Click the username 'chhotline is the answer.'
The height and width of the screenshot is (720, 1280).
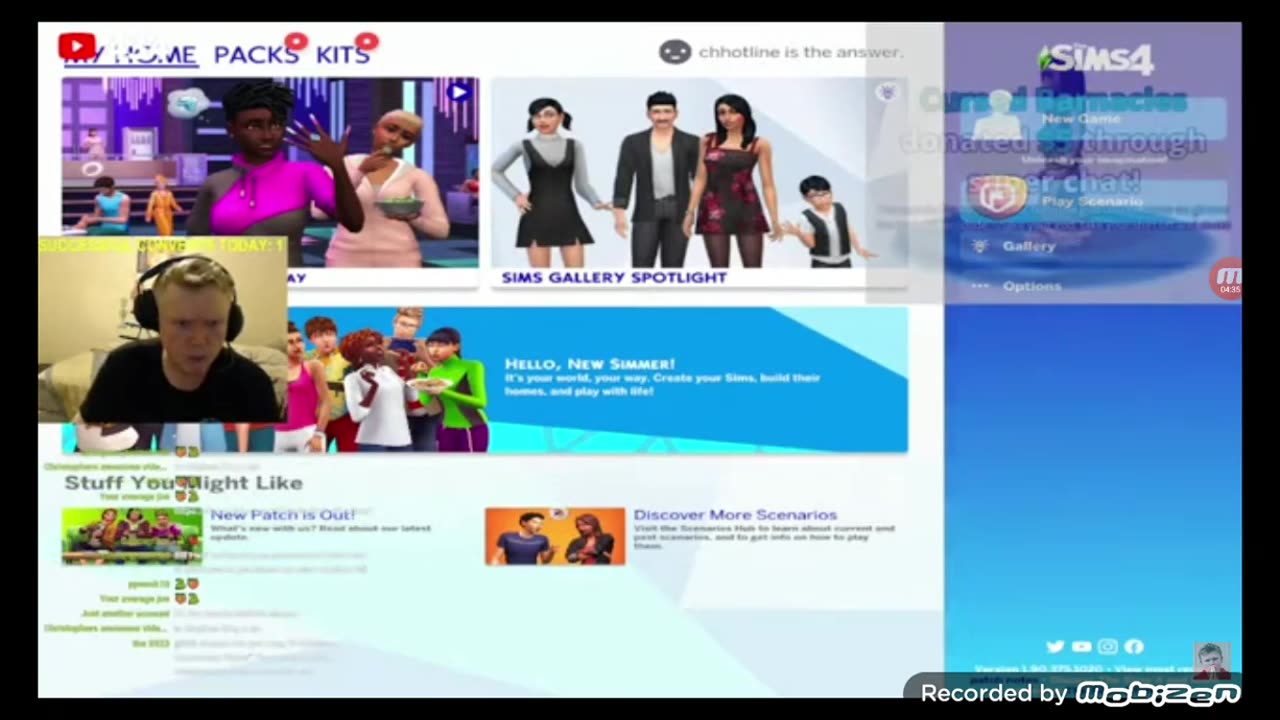click(800, 52)
